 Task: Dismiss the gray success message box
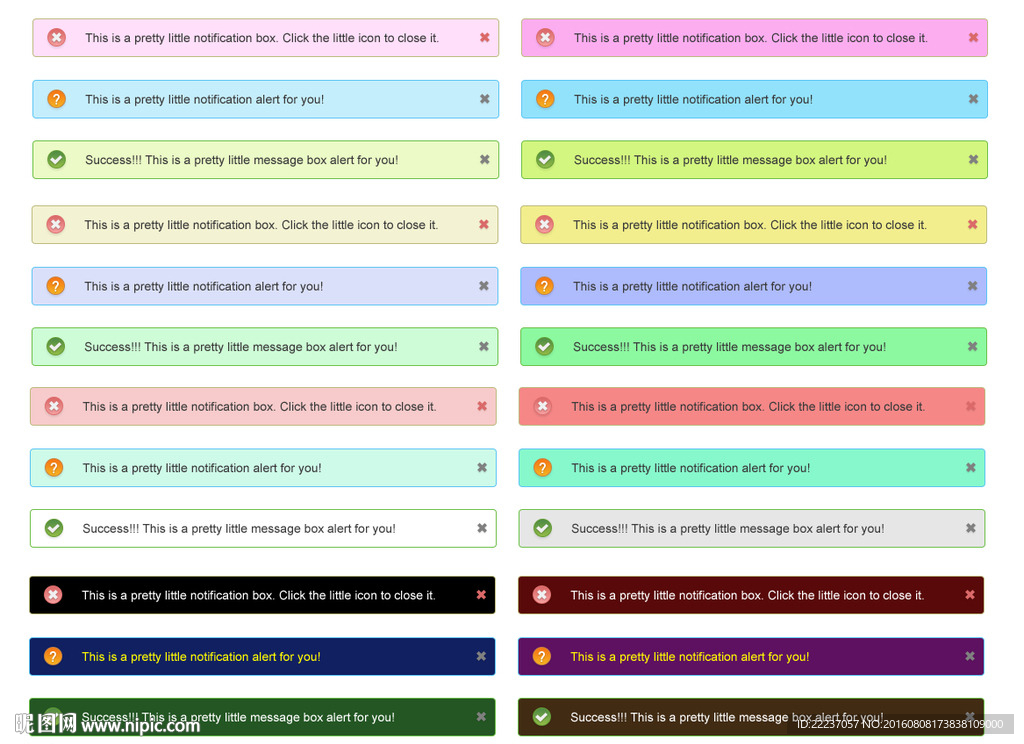click(x=970, y=528)
